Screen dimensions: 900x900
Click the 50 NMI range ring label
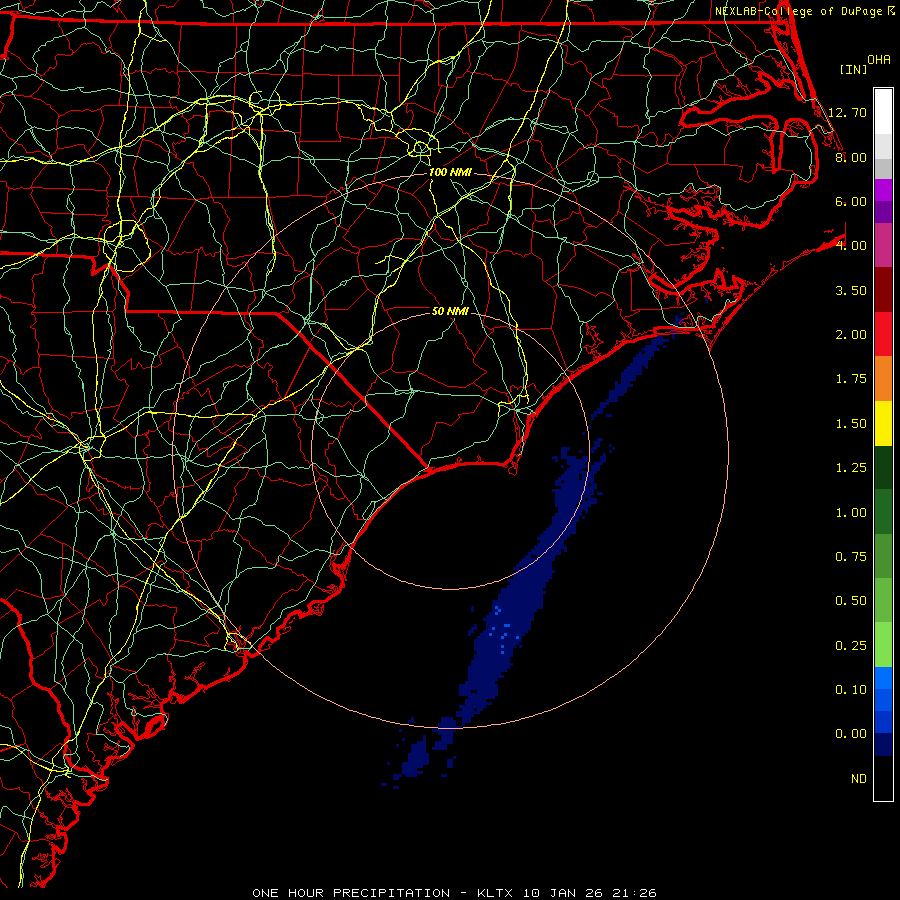450,311
